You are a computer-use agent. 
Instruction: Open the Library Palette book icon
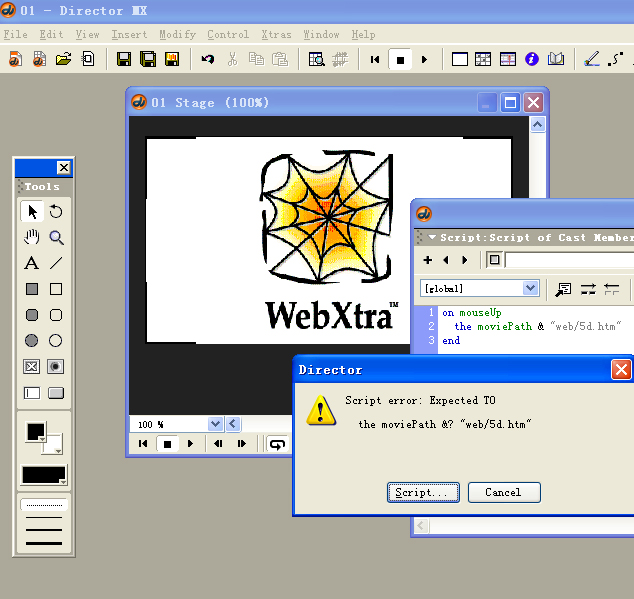pyautogui.click(x=556, y=59)
